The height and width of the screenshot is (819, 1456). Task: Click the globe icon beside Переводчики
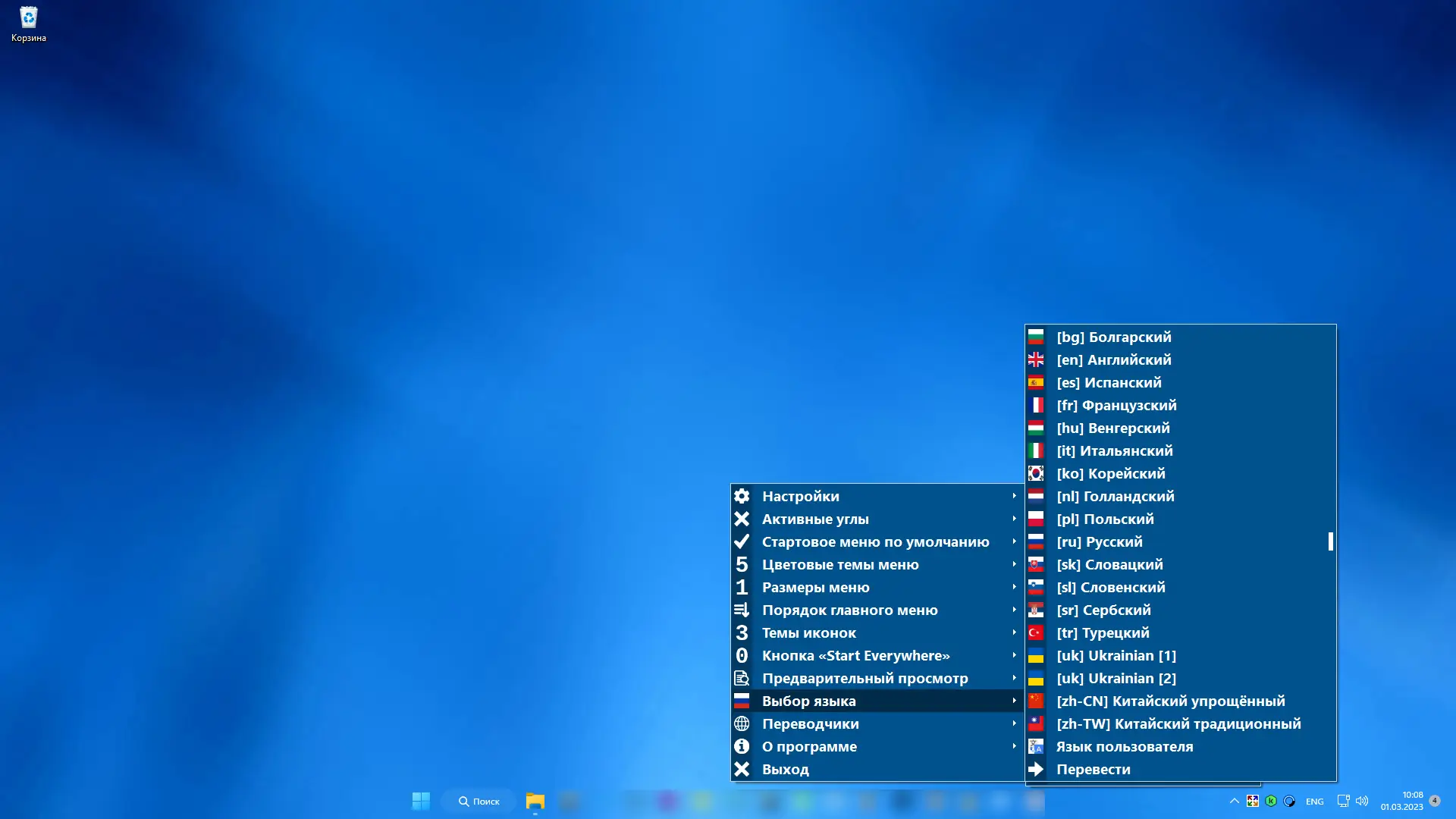742,723
